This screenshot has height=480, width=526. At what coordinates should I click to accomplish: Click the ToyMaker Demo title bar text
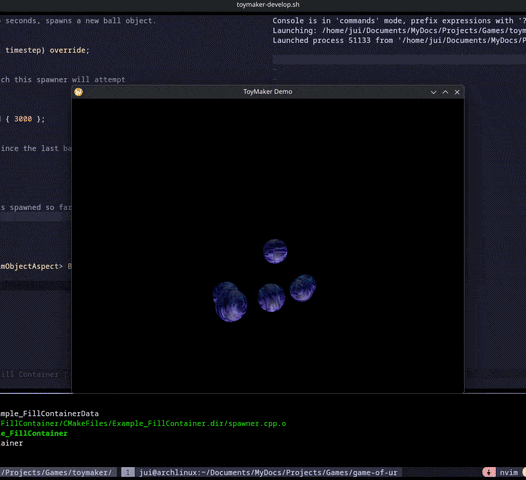pos(268,92)
